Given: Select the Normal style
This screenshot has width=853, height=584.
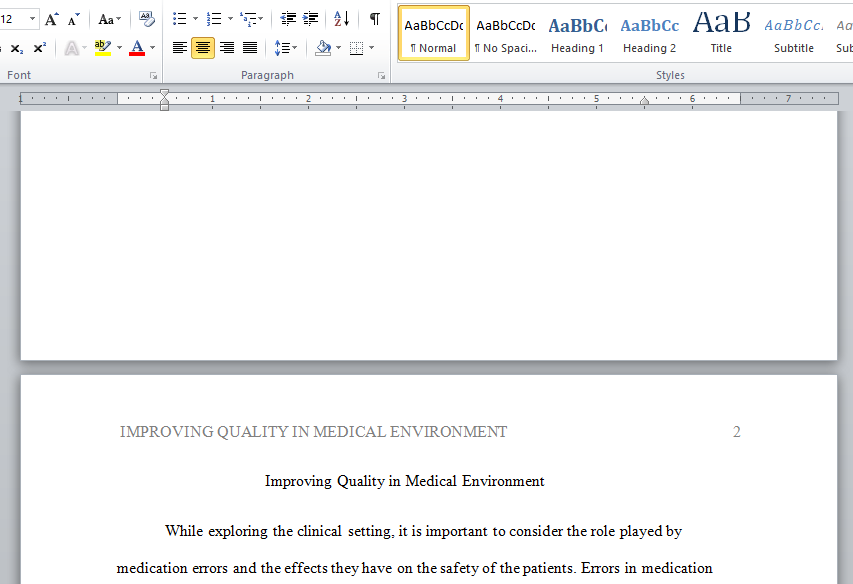Looking at the screenshot, I should pyautogui.click(x=434, y=34).
